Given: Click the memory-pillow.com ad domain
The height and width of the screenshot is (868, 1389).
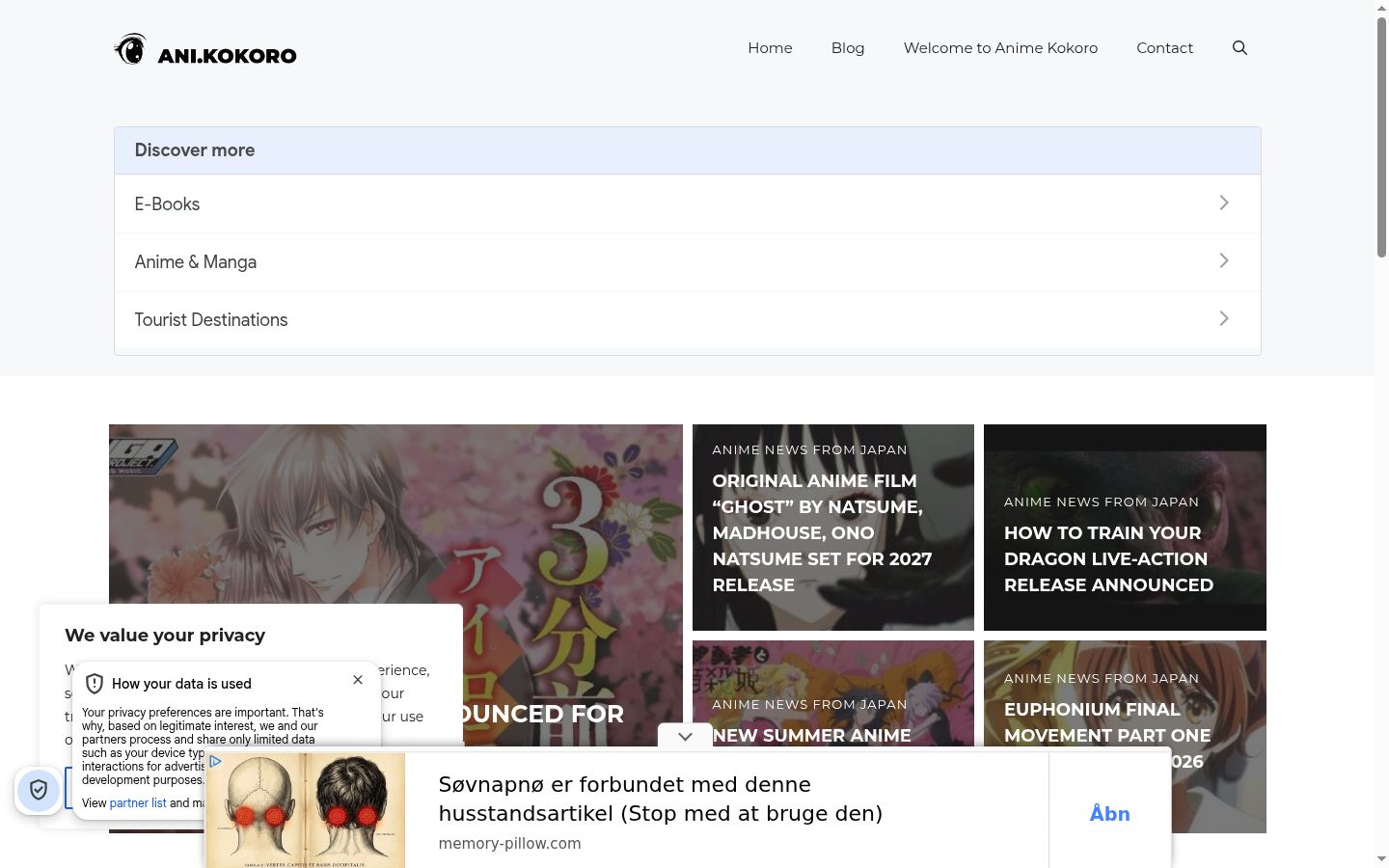Looking at the screenshot, I should pos(509,843).
